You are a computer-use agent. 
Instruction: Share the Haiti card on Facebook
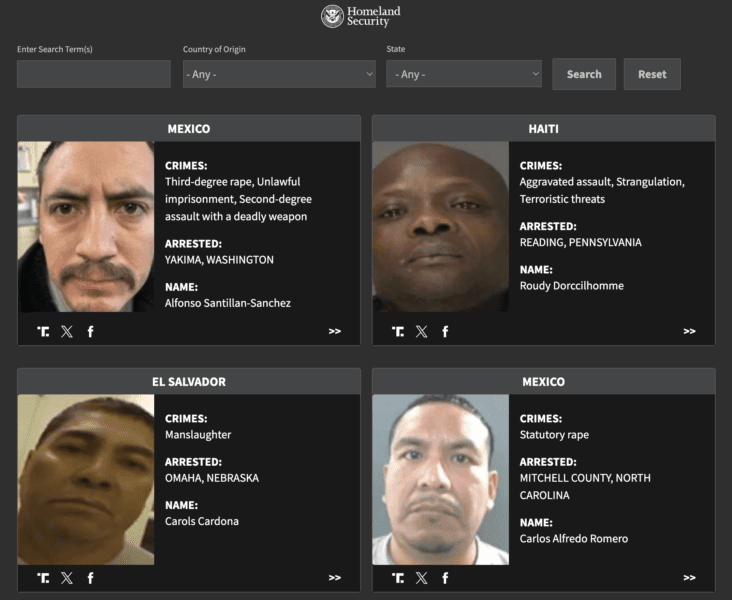[x=445, y=331]
